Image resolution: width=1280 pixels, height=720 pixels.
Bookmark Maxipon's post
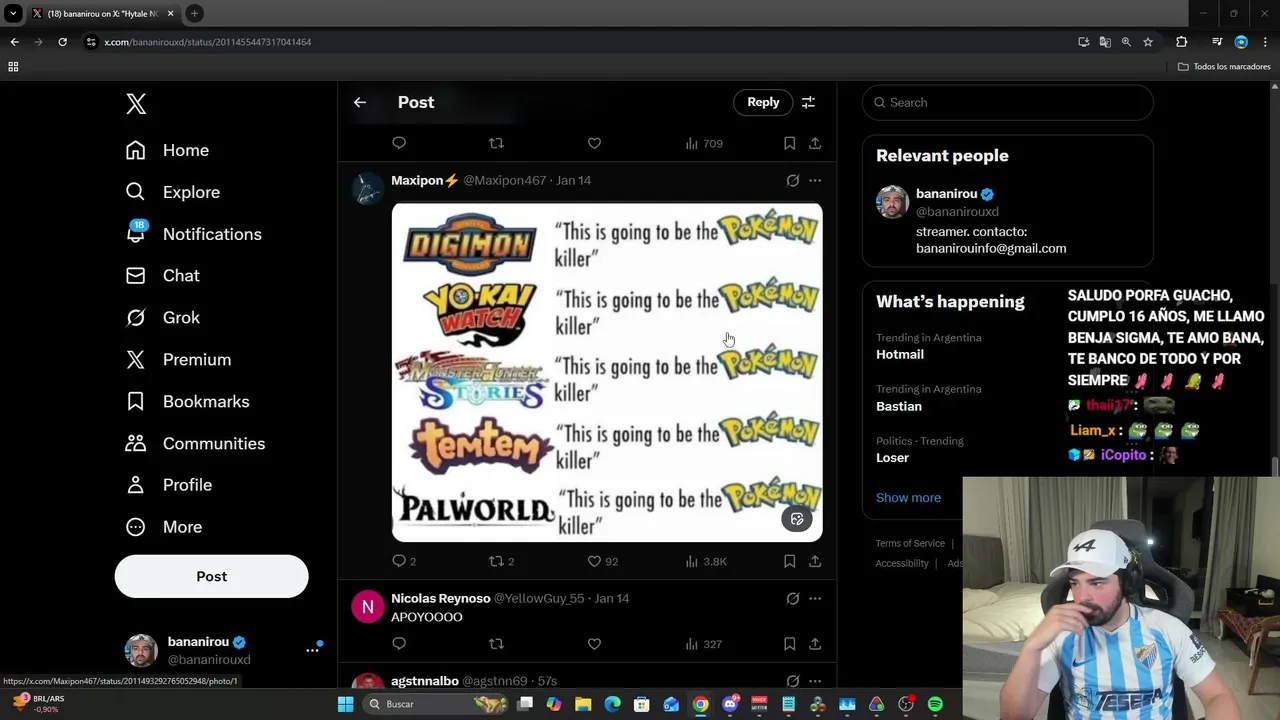point(789,561)
